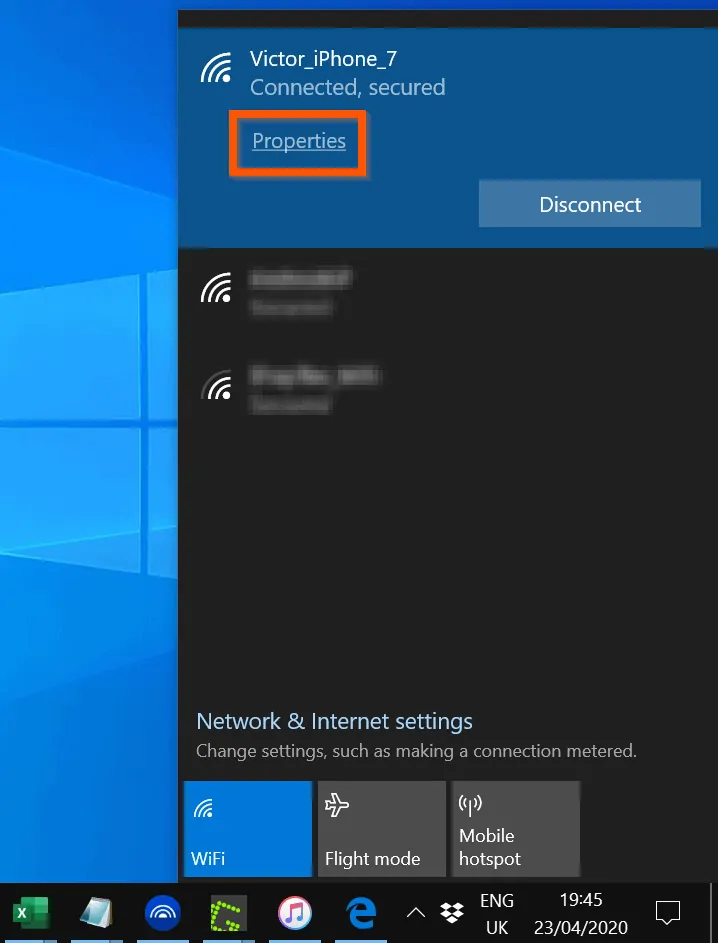Select the second blurred WiFi network
Screen dimensions: 718x943
[300, 290]
